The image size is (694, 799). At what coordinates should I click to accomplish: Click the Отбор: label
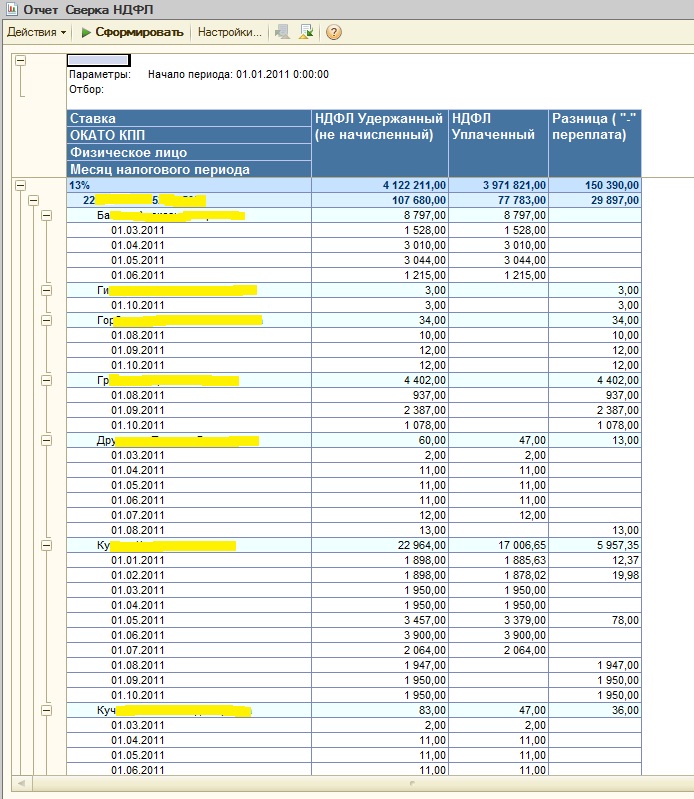(x=87, y=90)
